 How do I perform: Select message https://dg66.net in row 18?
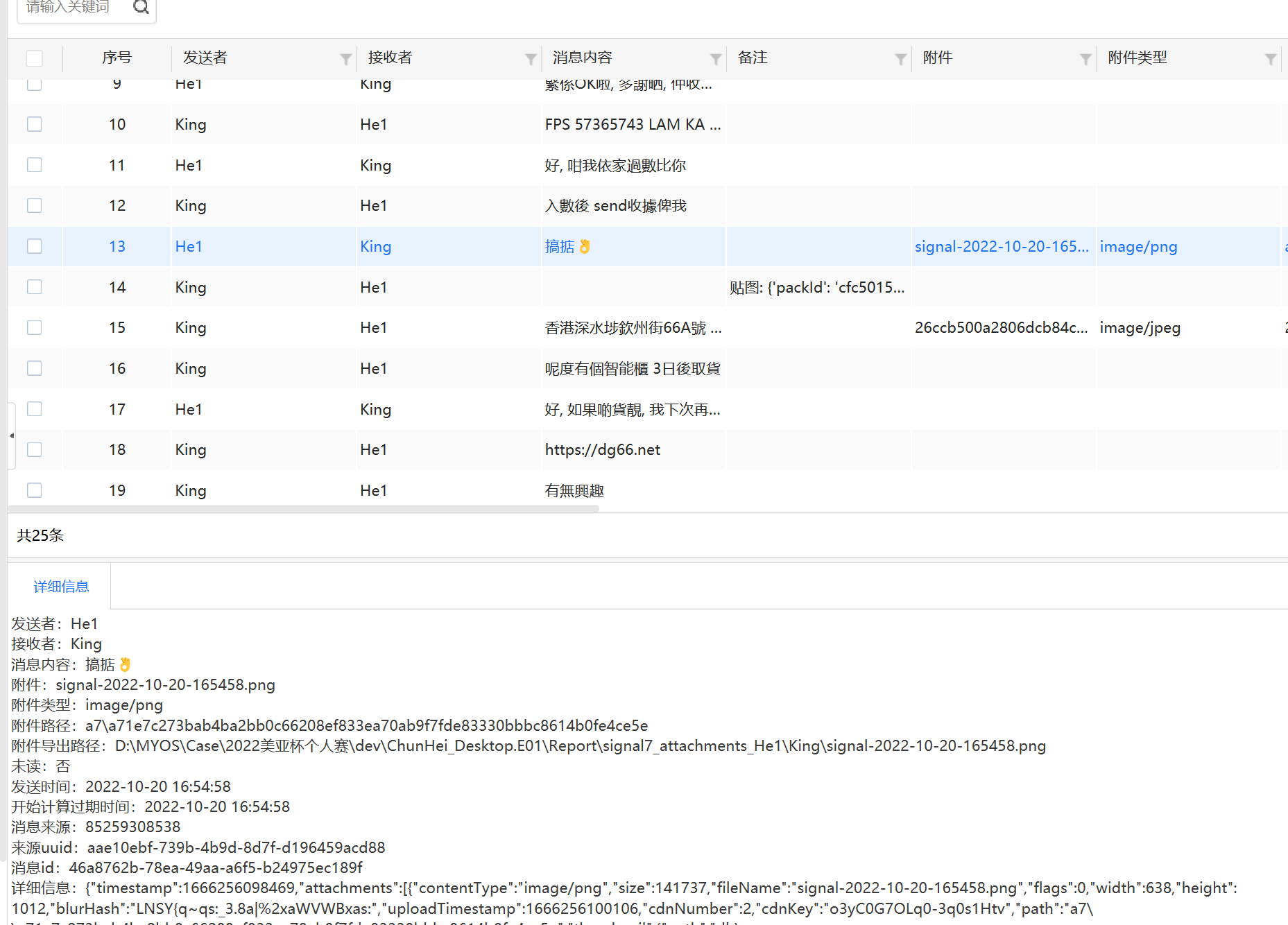pos(602,450)
